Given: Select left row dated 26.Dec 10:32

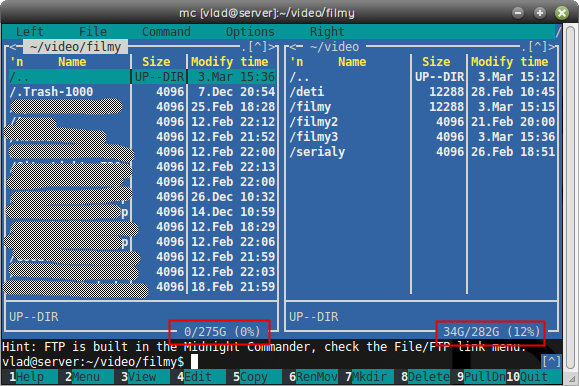Looking at the screenshot, I should coord(142,197).
